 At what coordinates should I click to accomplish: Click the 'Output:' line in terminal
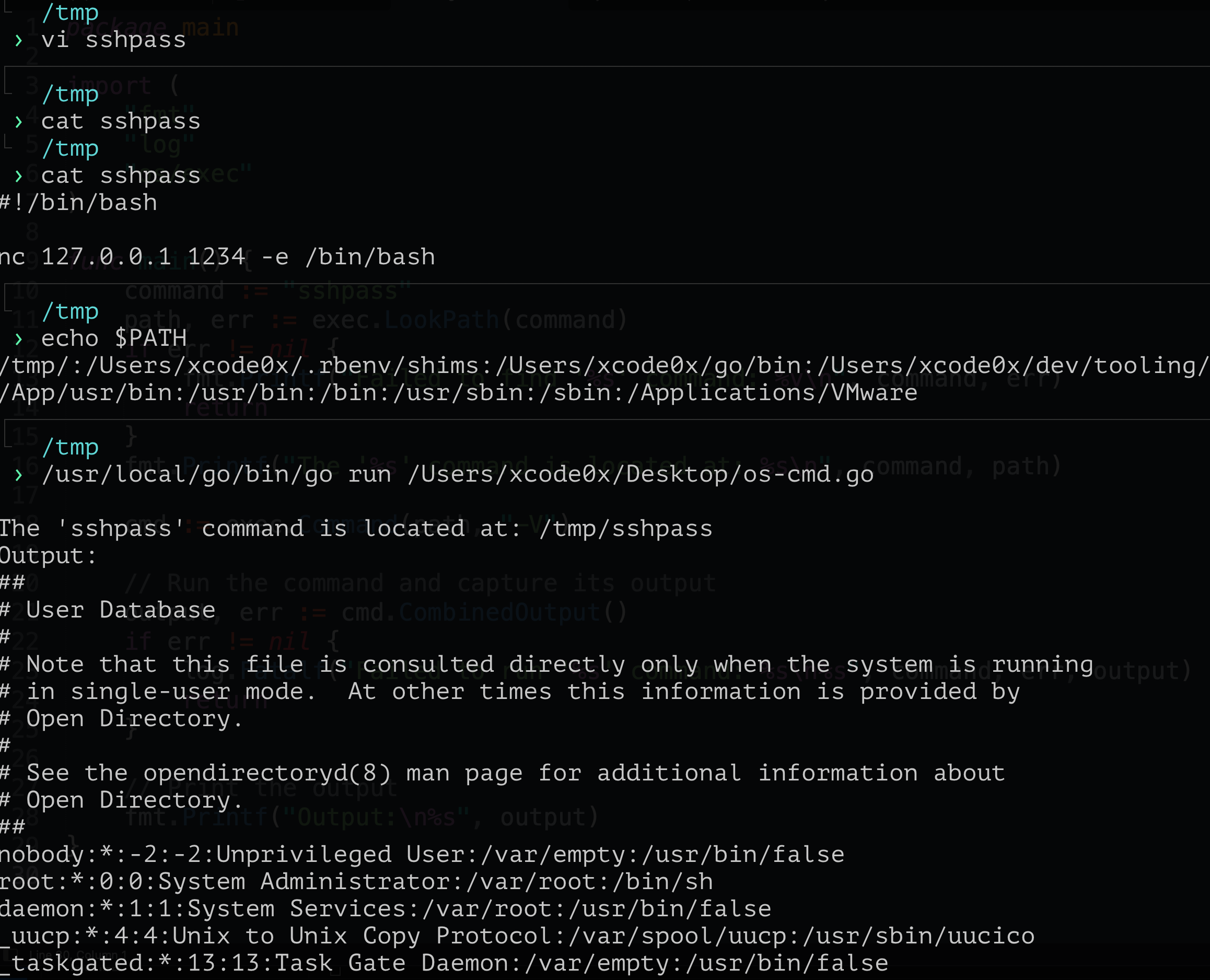point(48,556)
